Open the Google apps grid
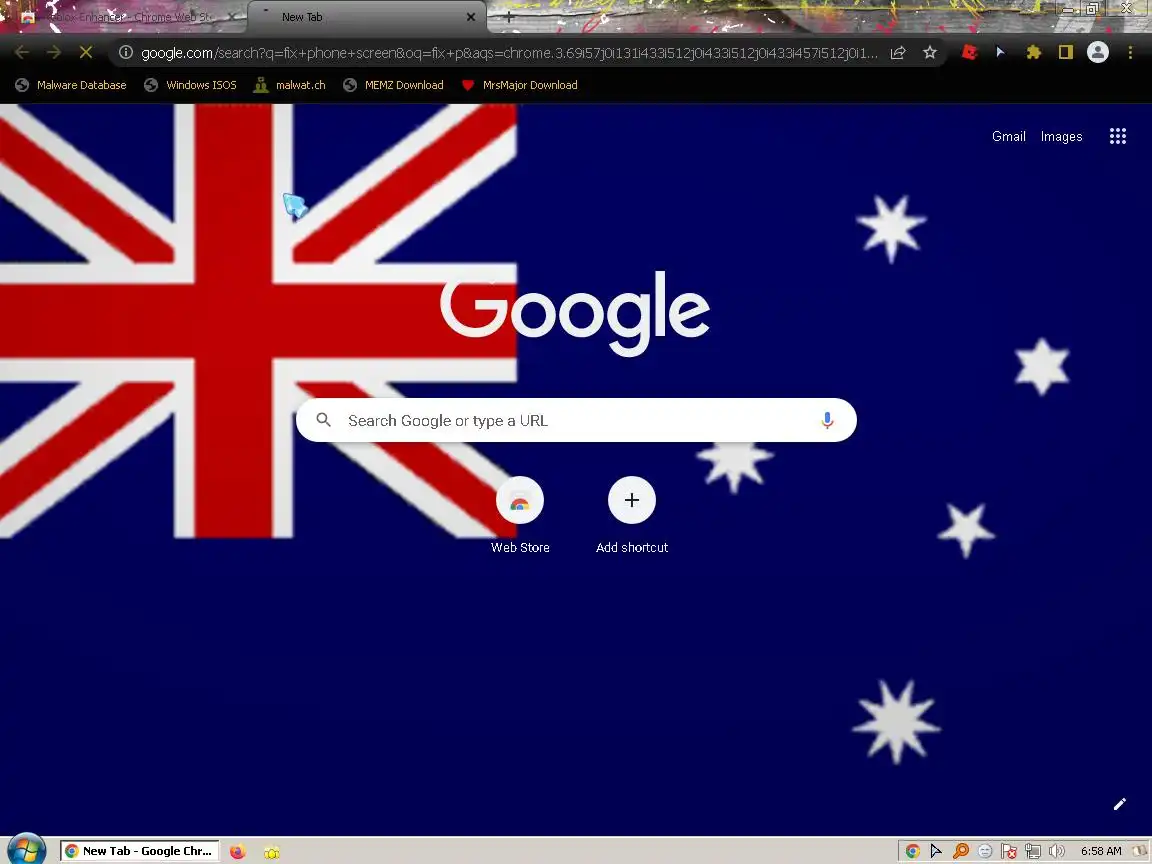The image size is (1152, 864). (1117, 136)
